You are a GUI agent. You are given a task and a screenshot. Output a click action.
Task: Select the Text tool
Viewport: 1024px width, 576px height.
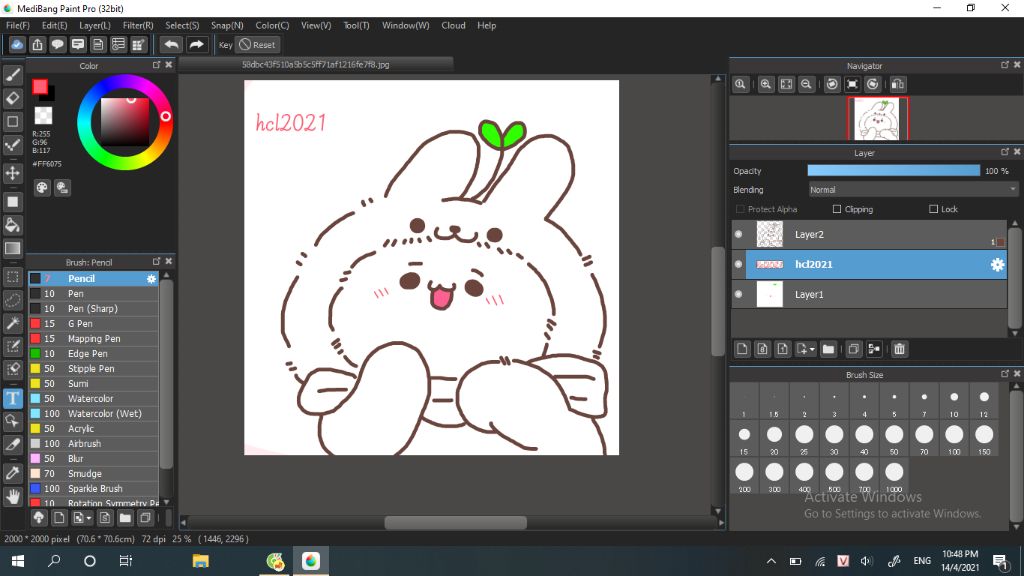tap(12, 398)
